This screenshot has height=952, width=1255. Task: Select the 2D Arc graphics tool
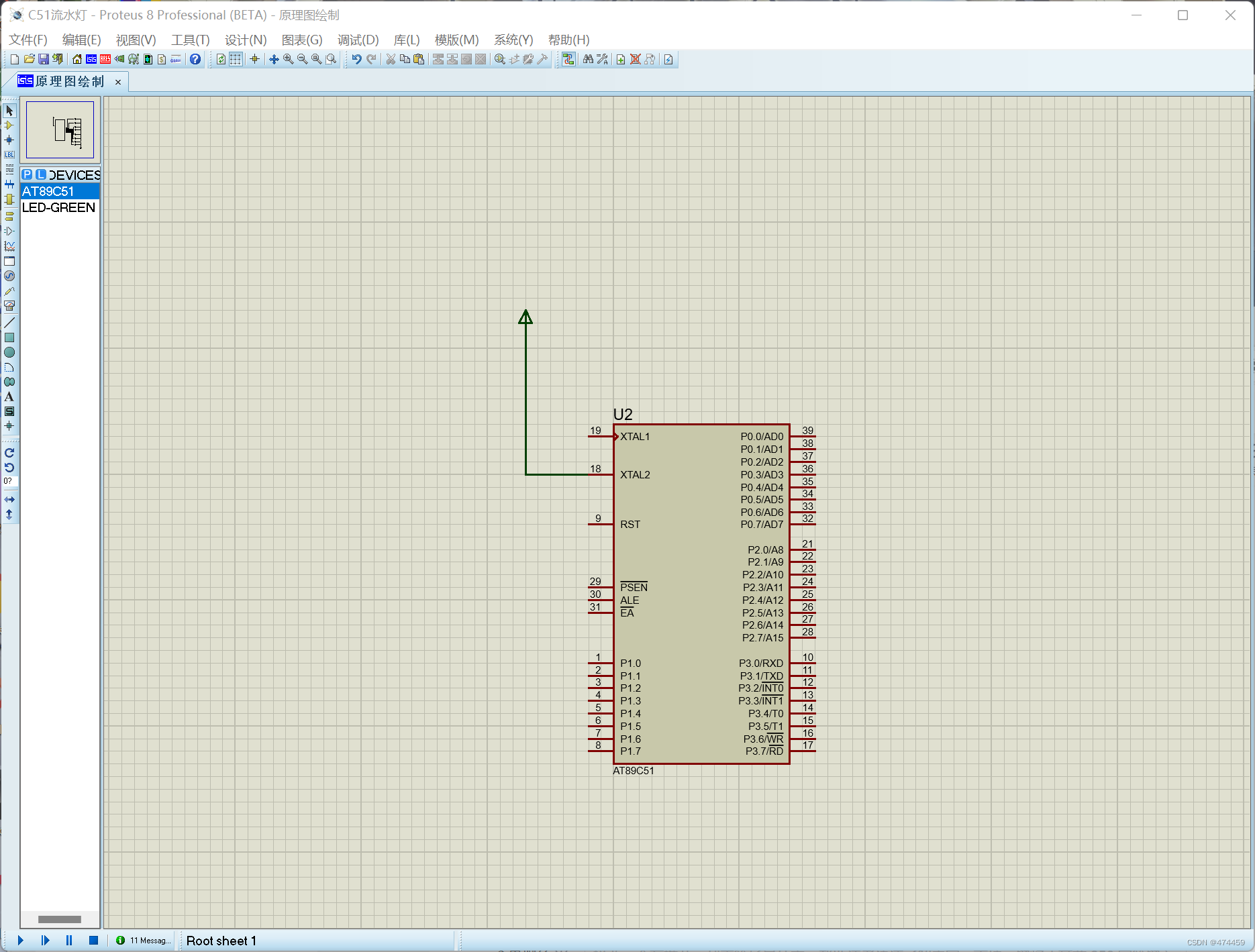pos(9,367)
